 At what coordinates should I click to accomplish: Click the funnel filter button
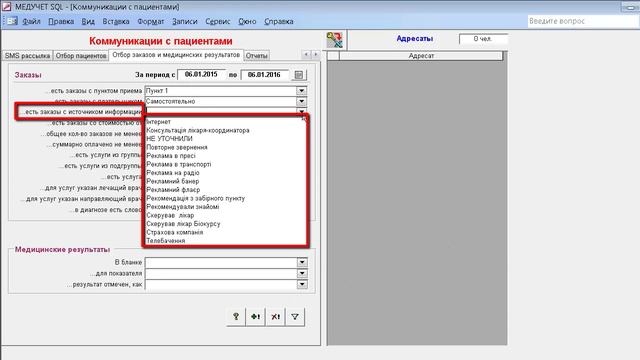[x=295, y=316]
